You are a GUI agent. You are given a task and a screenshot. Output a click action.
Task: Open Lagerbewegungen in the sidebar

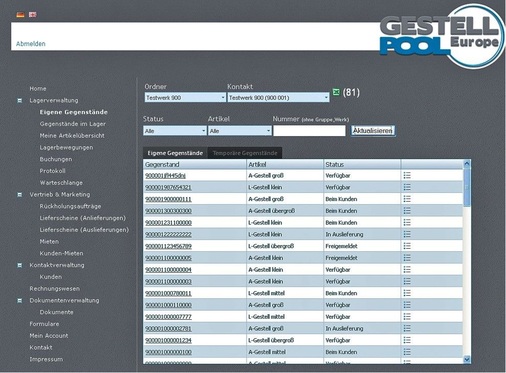(x=66, y=147)
